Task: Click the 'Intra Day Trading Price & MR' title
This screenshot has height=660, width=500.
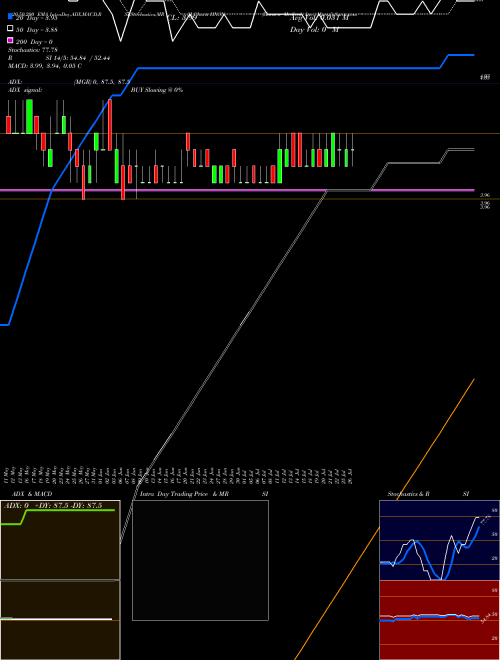Action: (x=184, y=494)
